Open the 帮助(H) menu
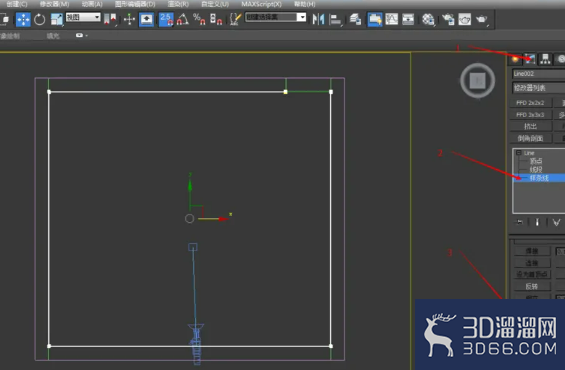Viewport: 565px width, 370px height. (x=304, y=4)
